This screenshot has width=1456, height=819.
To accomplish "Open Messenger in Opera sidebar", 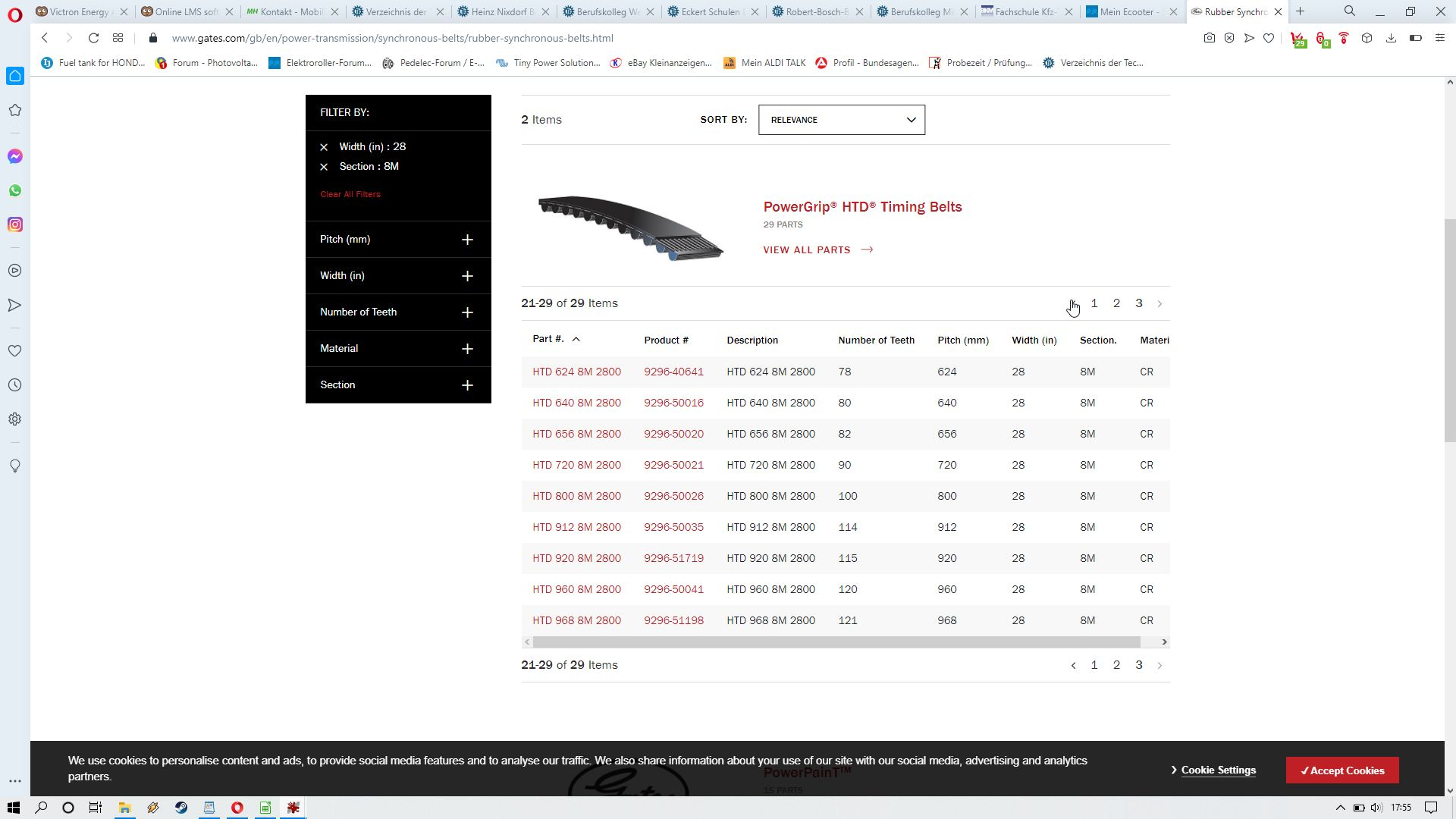I will 15,156.
